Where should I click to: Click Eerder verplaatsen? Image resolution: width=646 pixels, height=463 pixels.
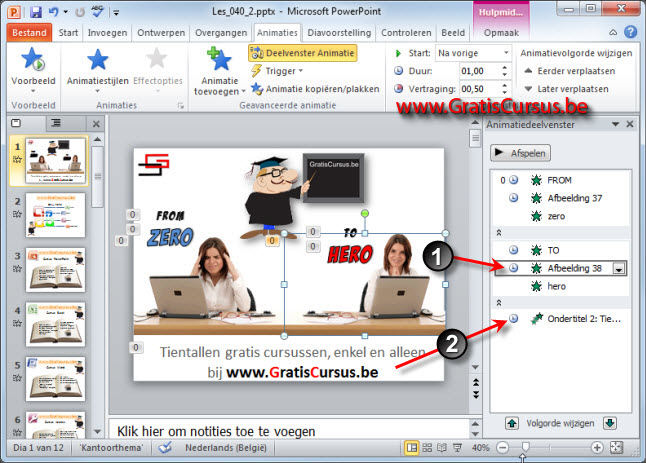[569, 71]
